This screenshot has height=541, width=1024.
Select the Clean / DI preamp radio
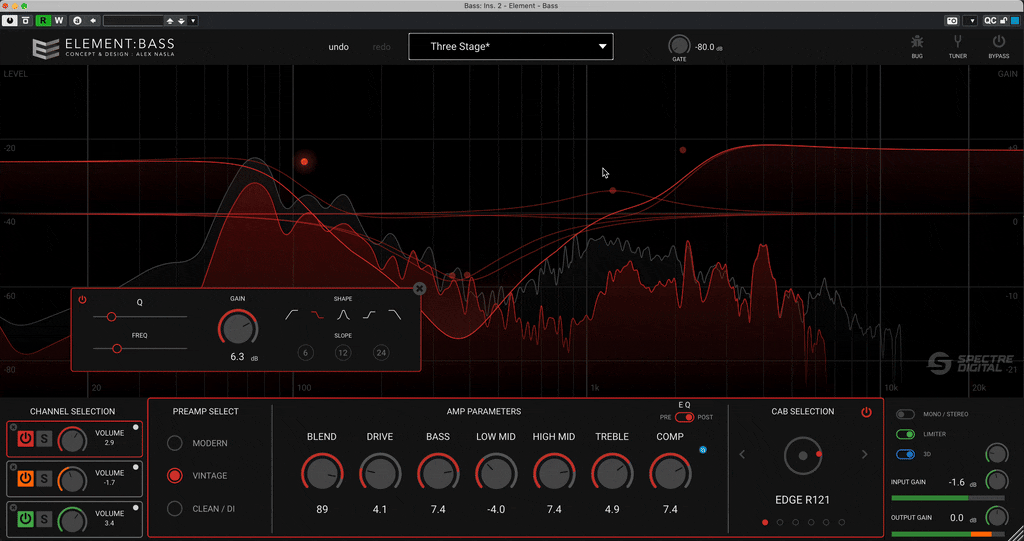click(174, 508)
